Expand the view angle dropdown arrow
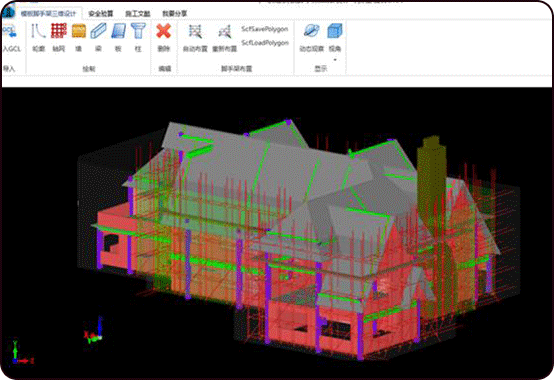This screenshot has width=554, height=380. [335, 60]
